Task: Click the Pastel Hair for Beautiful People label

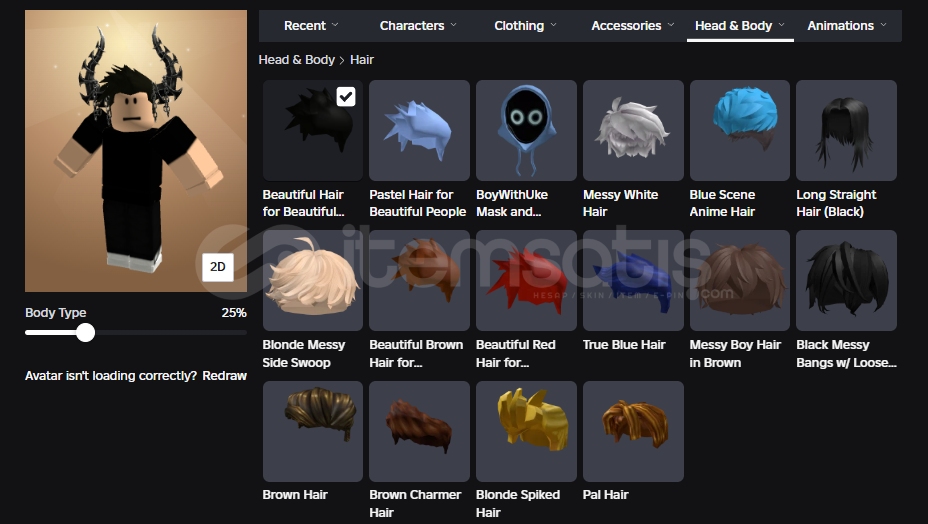Action: coord(417,203)
